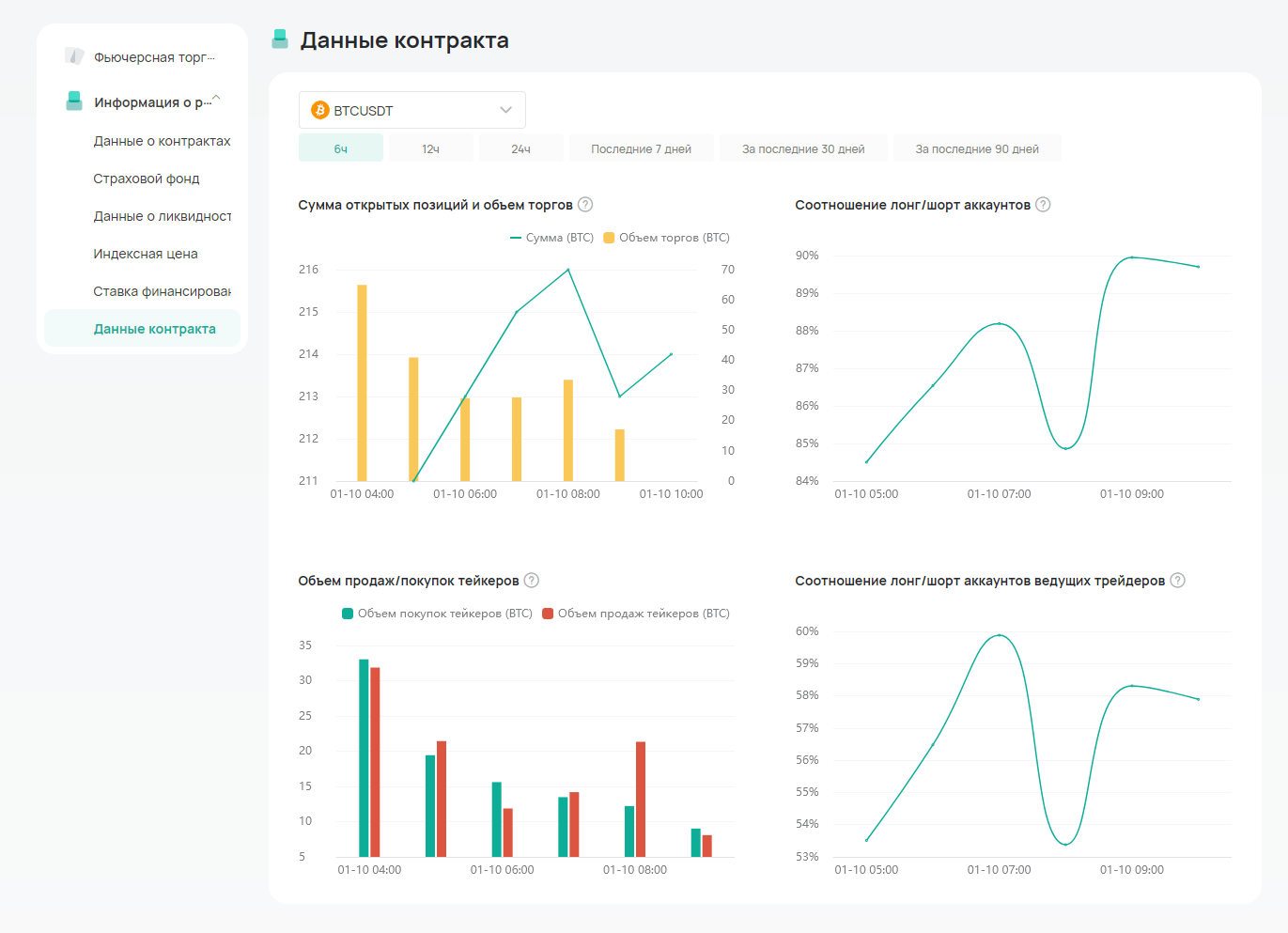
Task: Toggle the Сумма (BTC) legend series
Action: [x=552, y=238]
